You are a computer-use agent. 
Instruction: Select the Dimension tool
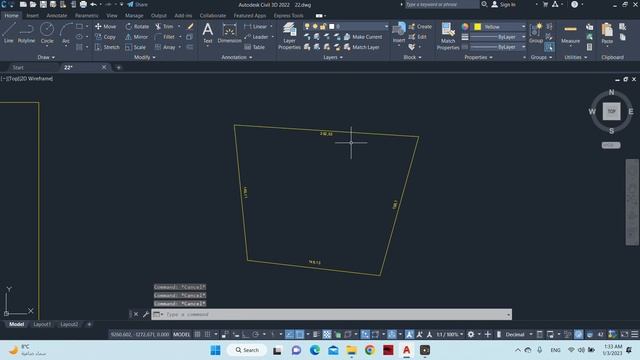pyautogui.click(x=229, y=33)
